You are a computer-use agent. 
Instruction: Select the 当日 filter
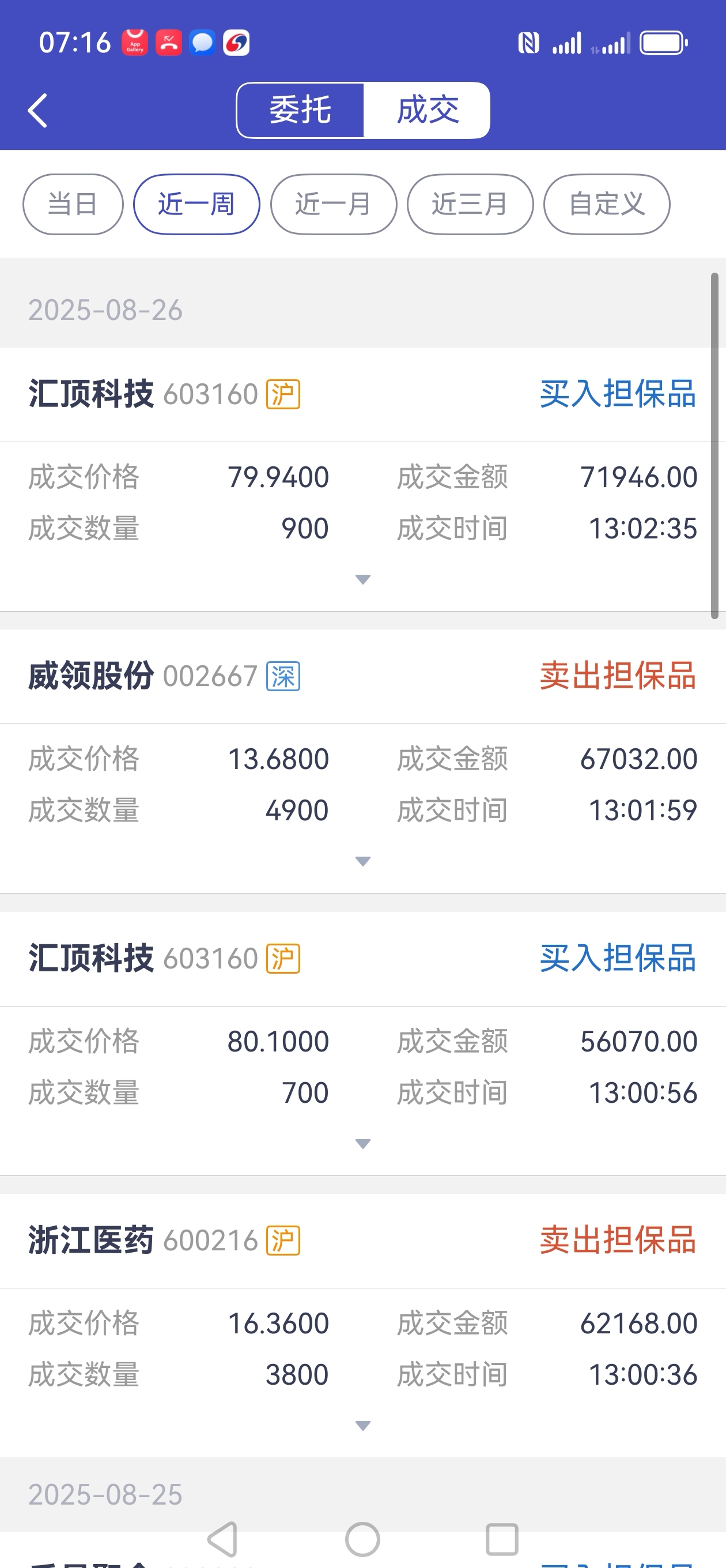[x=73, y=204]
